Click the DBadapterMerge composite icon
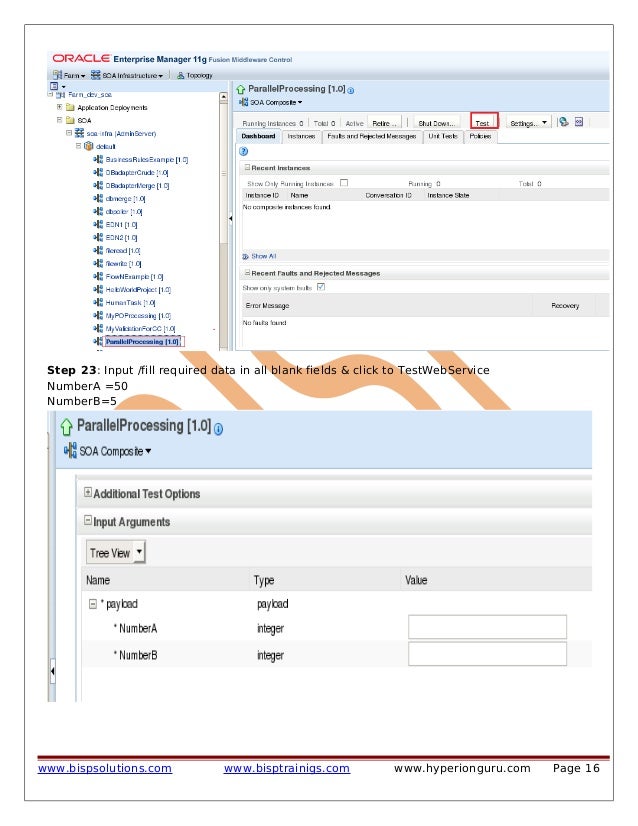This screenshot has height=826, width=638. pos(98,185)
